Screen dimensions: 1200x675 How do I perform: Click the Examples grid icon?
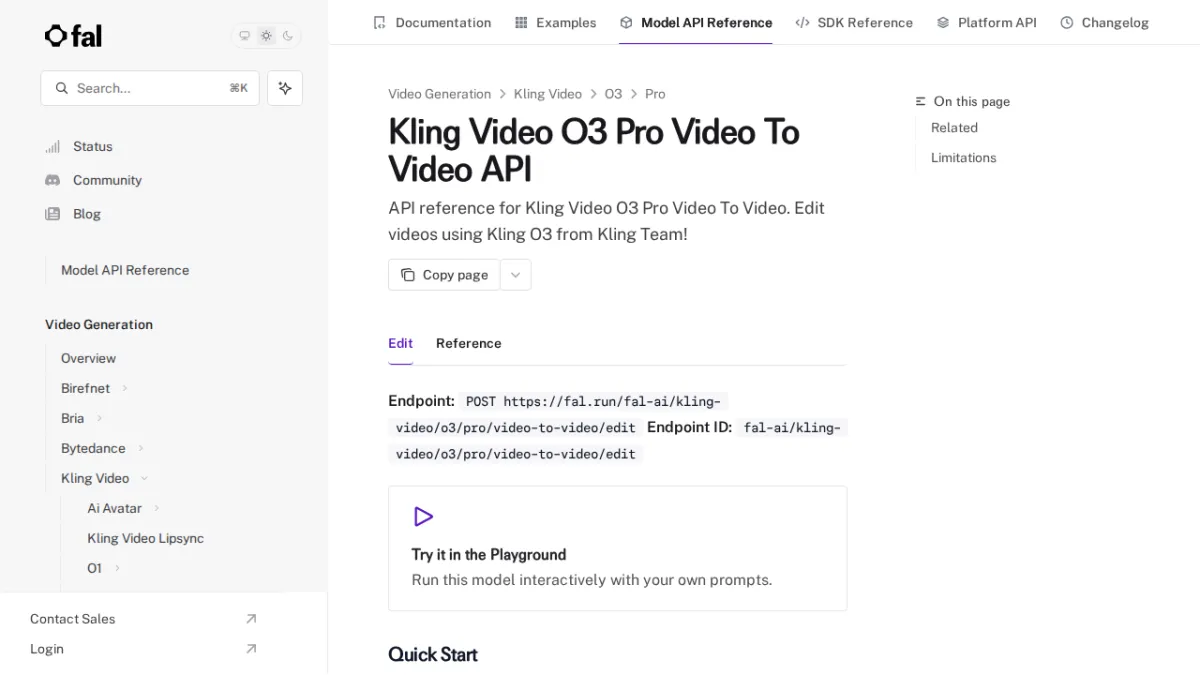pos(521,22)
